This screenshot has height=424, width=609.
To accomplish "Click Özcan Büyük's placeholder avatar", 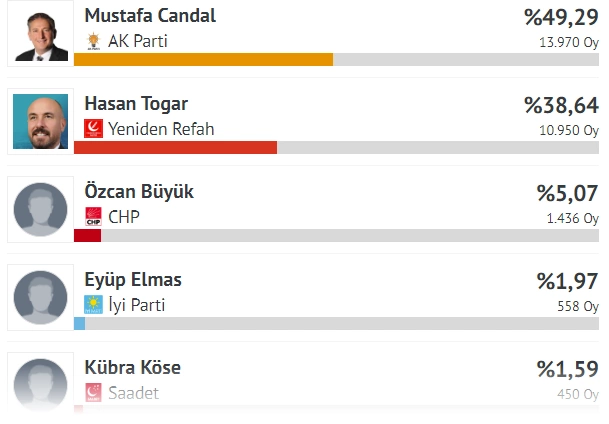I will point(41,209).
